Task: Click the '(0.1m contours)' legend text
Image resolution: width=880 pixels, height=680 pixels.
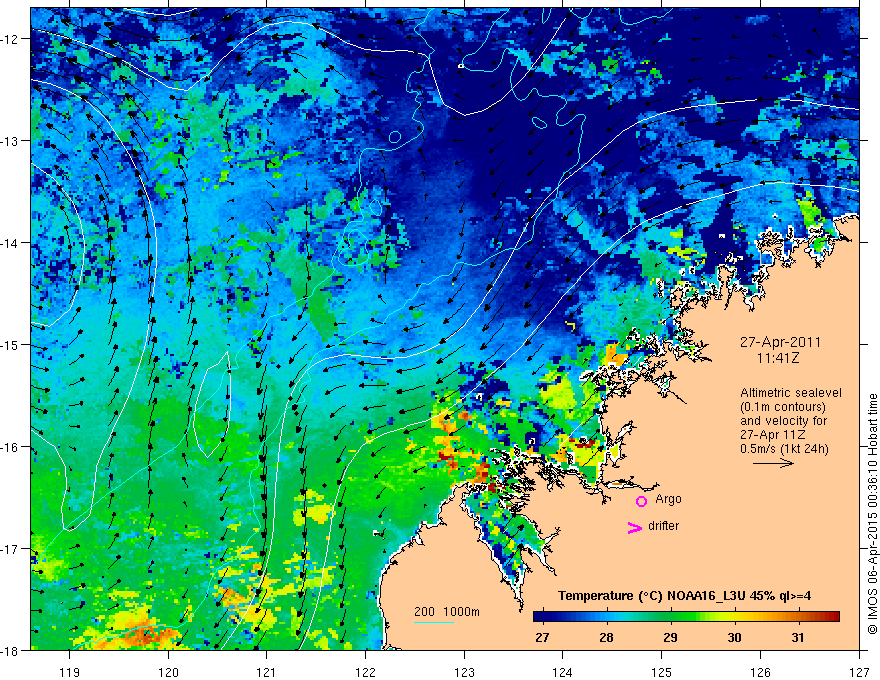Action: coord(783,407)
